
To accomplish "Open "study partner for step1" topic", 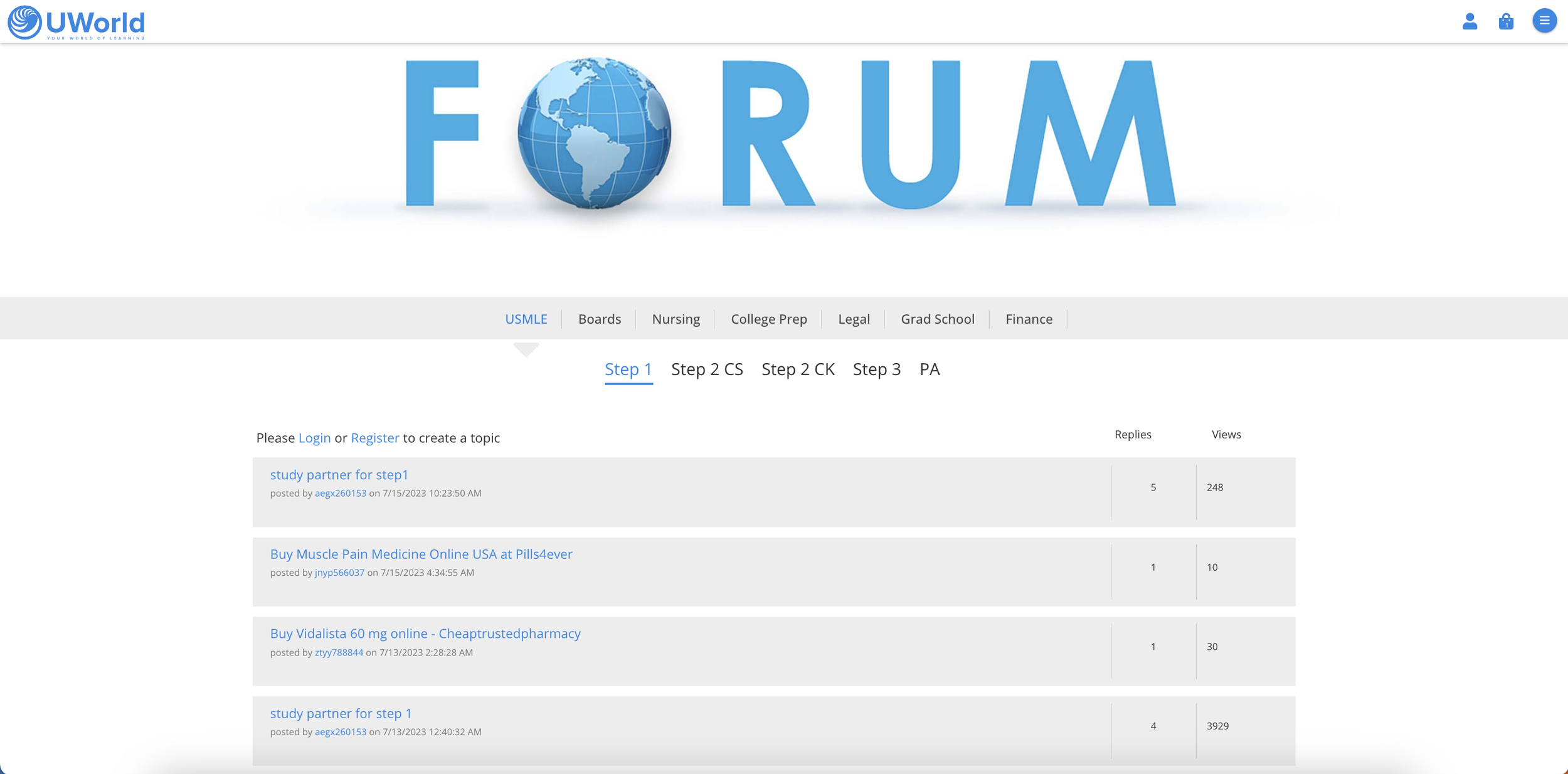I will click(339, 475).
